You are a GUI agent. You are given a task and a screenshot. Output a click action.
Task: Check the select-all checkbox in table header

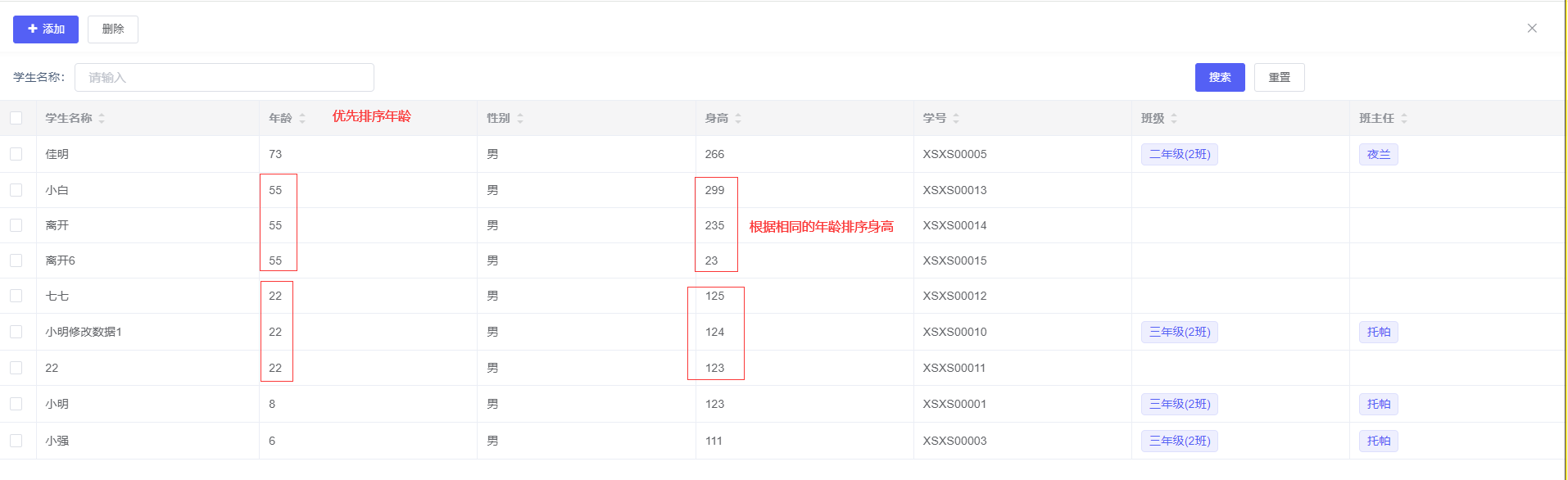point(16,118)
